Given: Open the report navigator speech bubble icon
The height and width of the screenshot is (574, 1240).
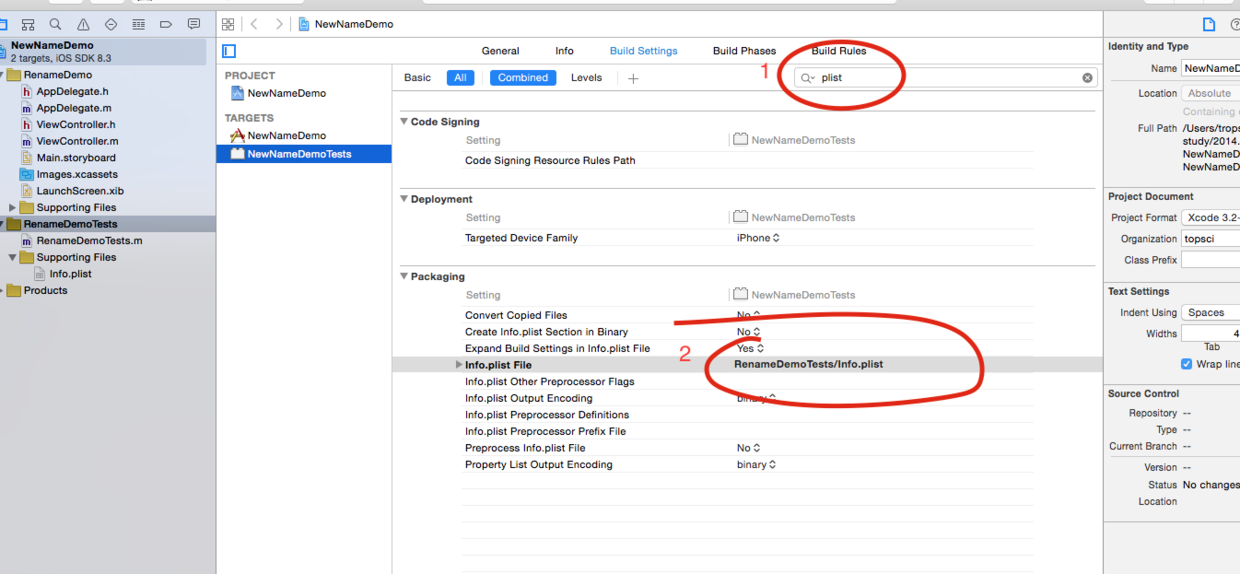Looking at the screenshot, I should pos(194,24).
